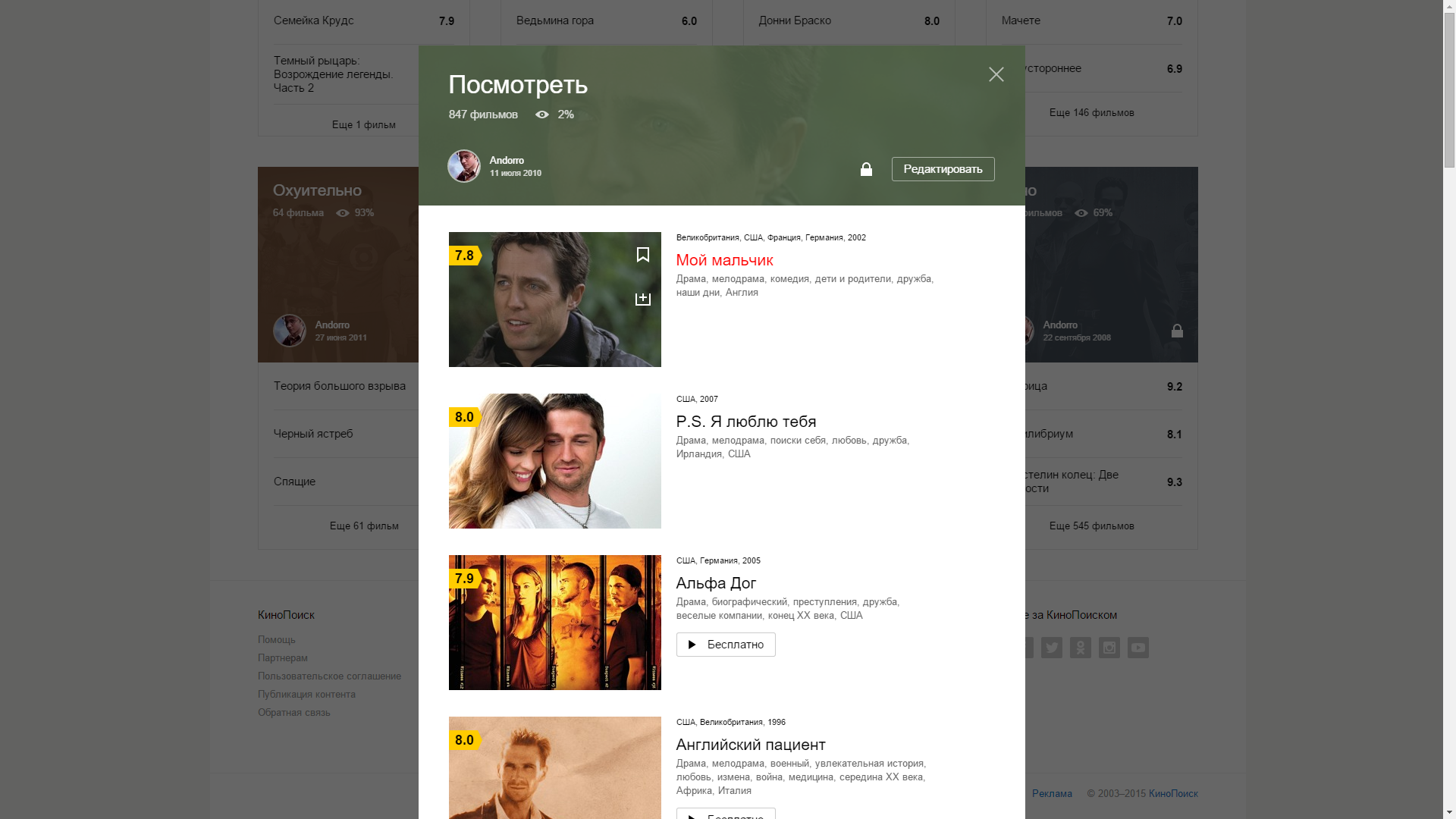Click the lock icon on bottom-right list
Viewport: 1456px width, 819px height.
click(x=1177, y=330)
